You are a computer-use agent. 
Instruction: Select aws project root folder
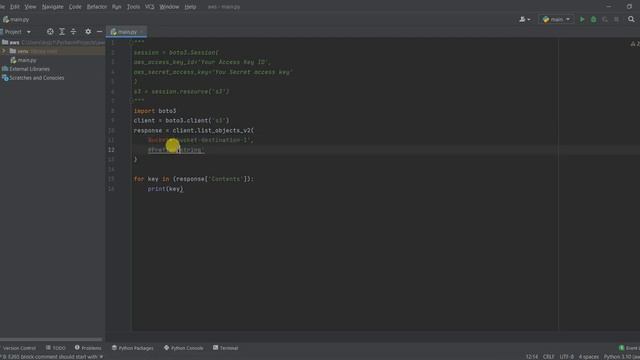(x=53, y=42)
